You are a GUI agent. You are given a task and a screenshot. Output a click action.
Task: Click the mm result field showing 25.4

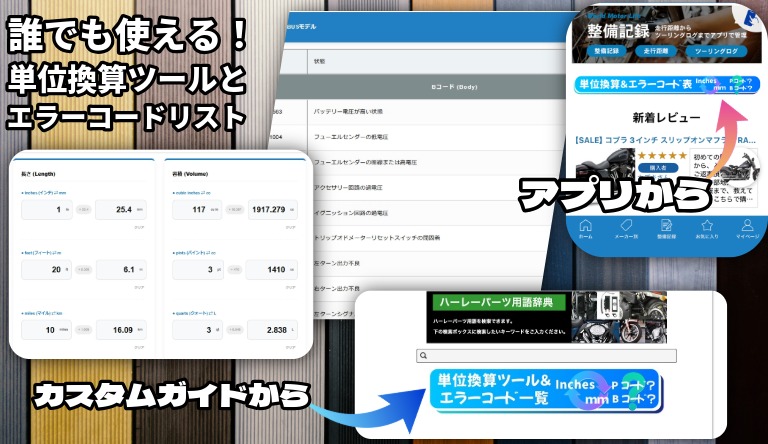coord(121,209)
